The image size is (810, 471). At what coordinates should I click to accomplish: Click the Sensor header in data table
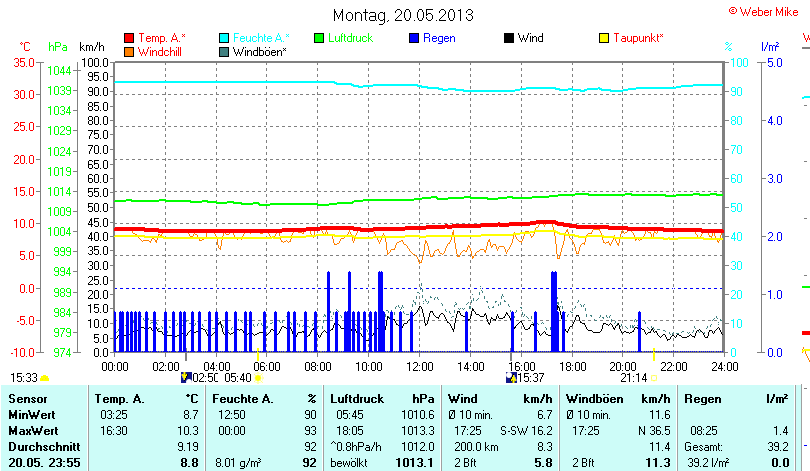tap(28, 399)
